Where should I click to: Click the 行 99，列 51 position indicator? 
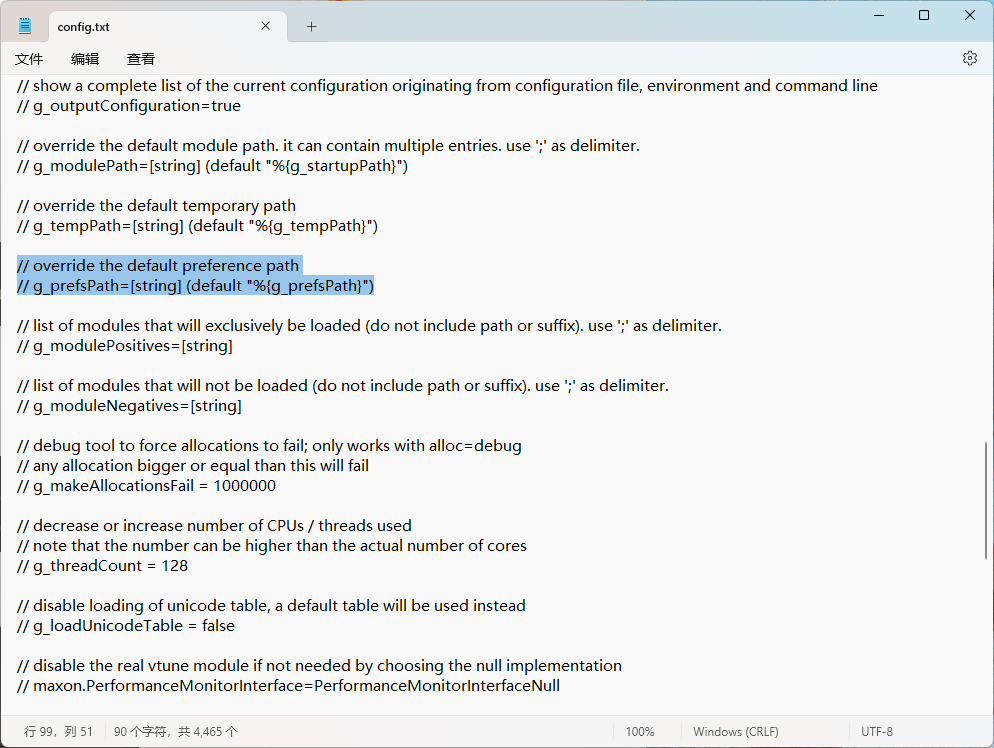pyautogui.click(x=58, y=732)
